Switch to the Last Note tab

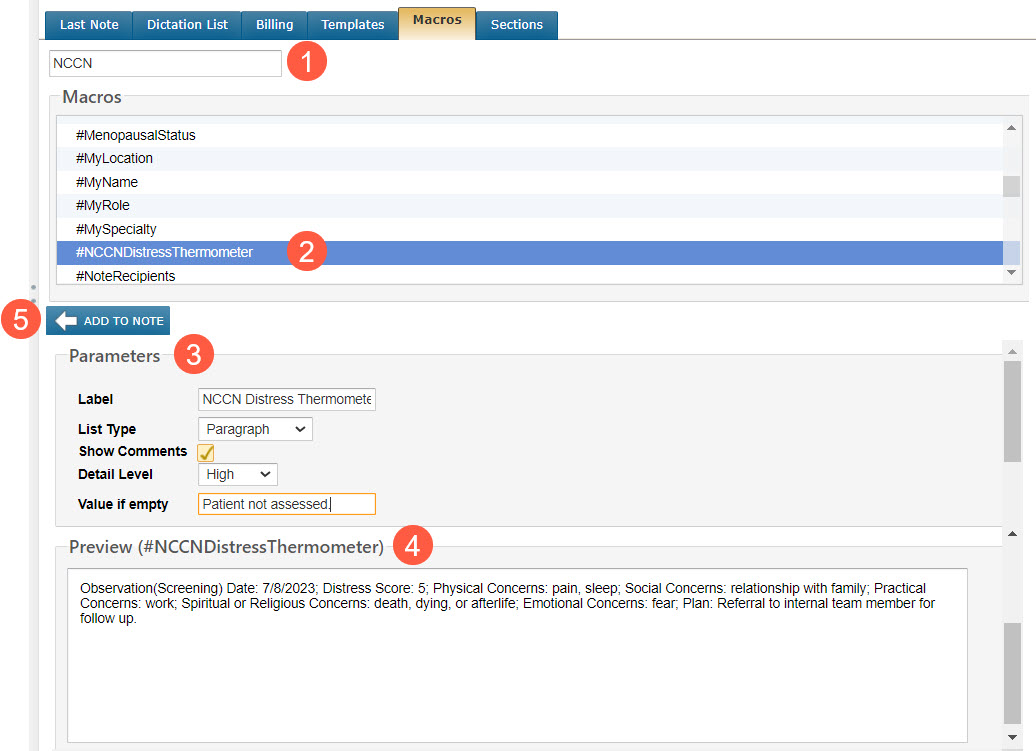pyautogui.click(x=89, y=25)
